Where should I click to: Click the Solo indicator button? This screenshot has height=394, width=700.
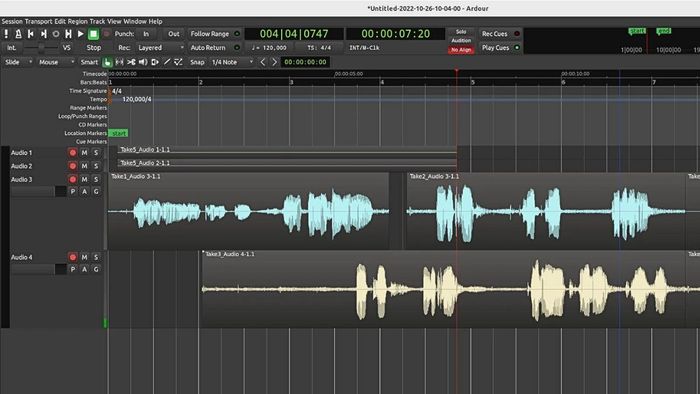[461, 32]
